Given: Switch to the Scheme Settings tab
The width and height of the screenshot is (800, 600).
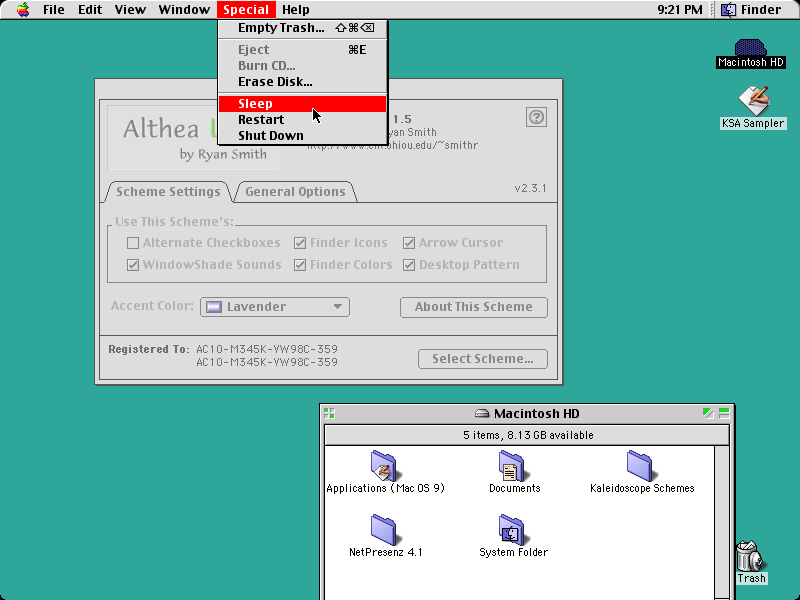Looking at the screenshot, I should tap(168, 192).
